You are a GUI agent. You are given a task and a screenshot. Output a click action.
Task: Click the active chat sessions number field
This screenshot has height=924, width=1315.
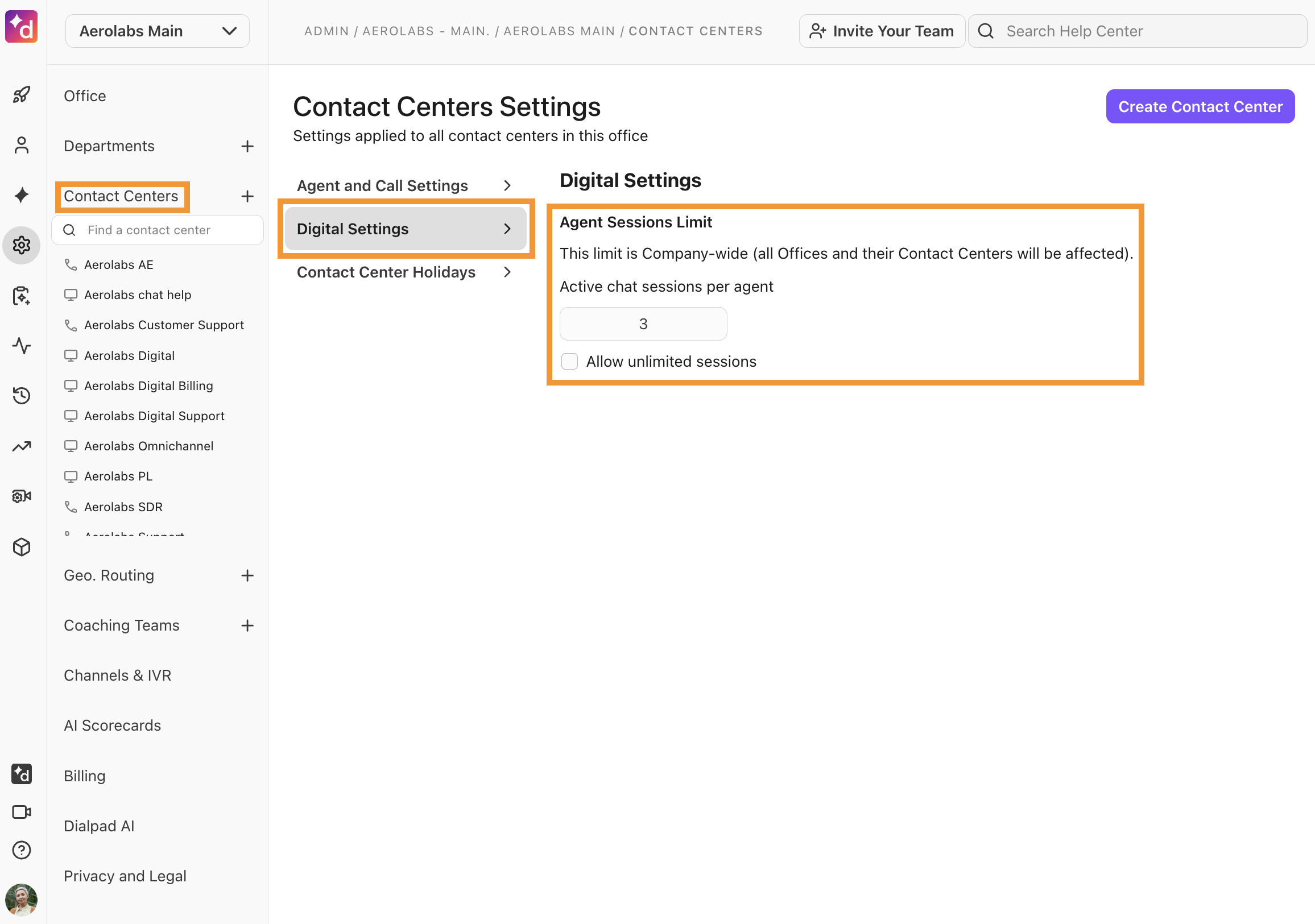point(643,324)
